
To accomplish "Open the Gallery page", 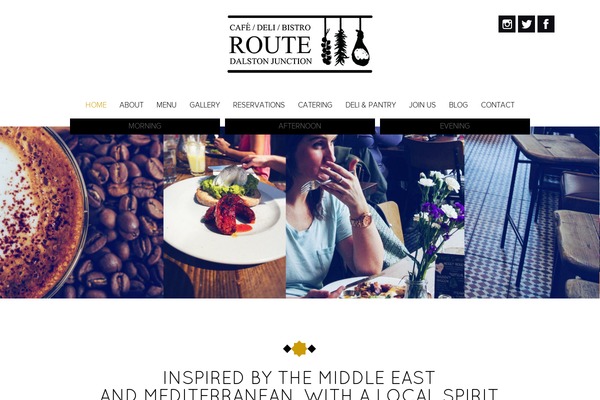I will click(205, 105).
